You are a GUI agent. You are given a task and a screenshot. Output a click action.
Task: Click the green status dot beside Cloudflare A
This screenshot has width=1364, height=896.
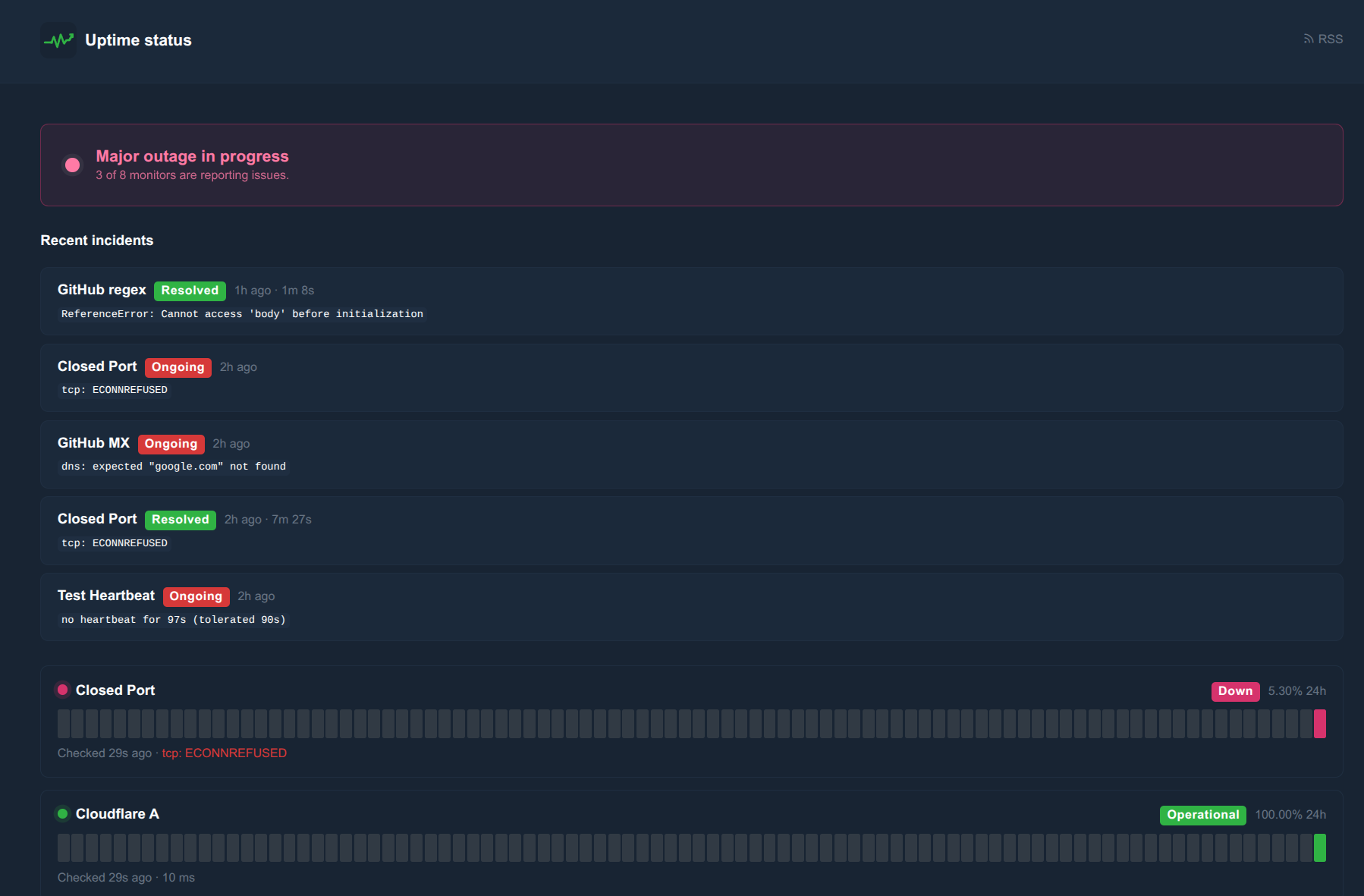tap(63, 813)
